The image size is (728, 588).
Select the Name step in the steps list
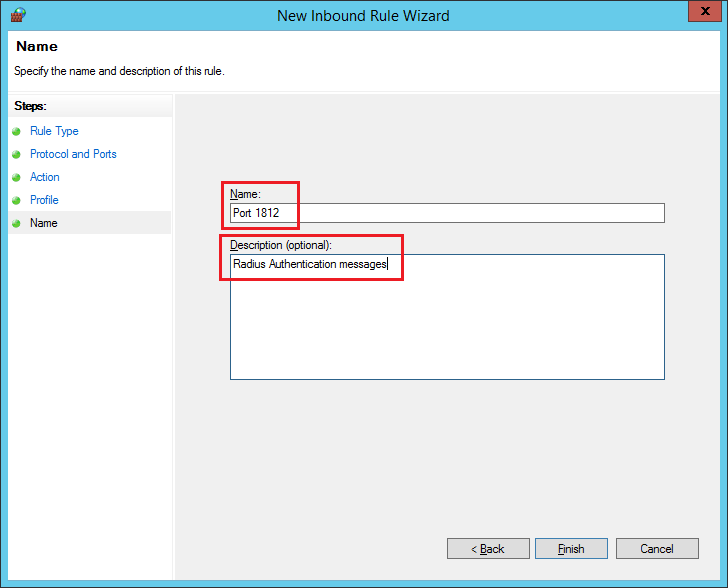pos(44,223)
